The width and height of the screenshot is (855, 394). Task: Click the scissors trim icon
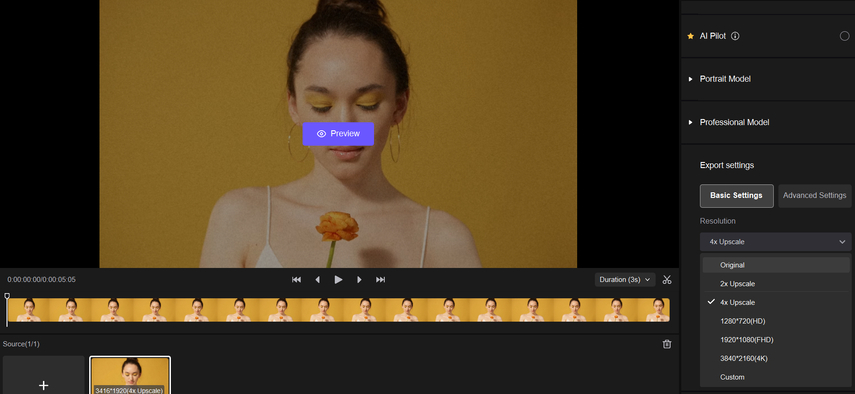coord(667,280)
